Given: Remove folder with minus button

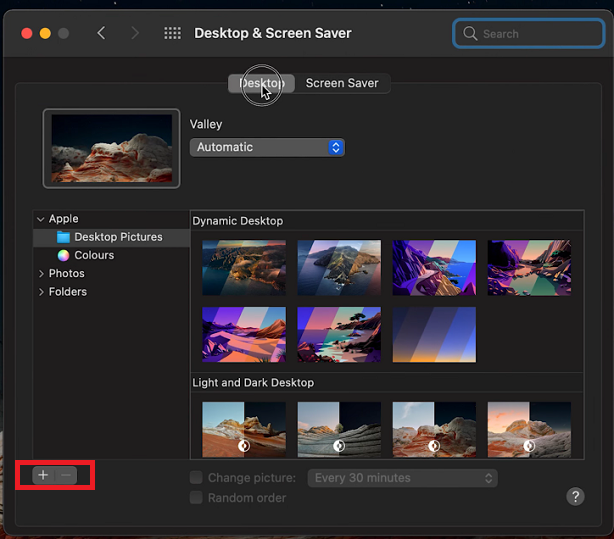Looking at the screenshot, I should pyautogui.click(x=66, y=476).
